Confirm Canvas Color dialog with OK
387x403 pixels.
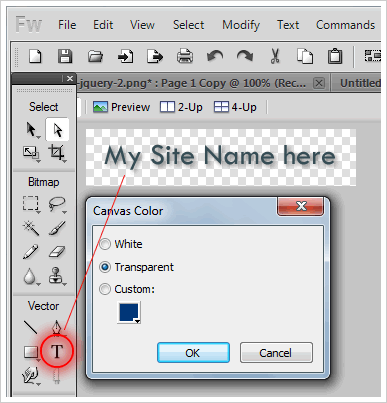coord(193,353)
